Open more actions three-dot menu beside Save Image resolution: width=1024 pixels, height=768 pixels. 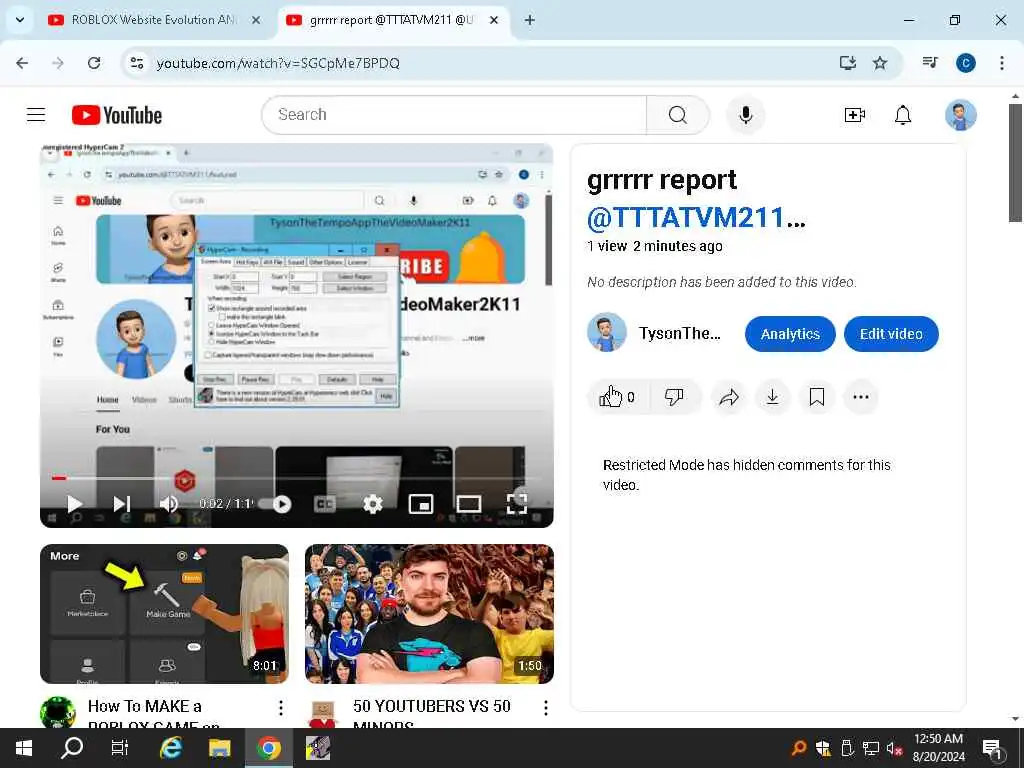click(x=861, y=396)
